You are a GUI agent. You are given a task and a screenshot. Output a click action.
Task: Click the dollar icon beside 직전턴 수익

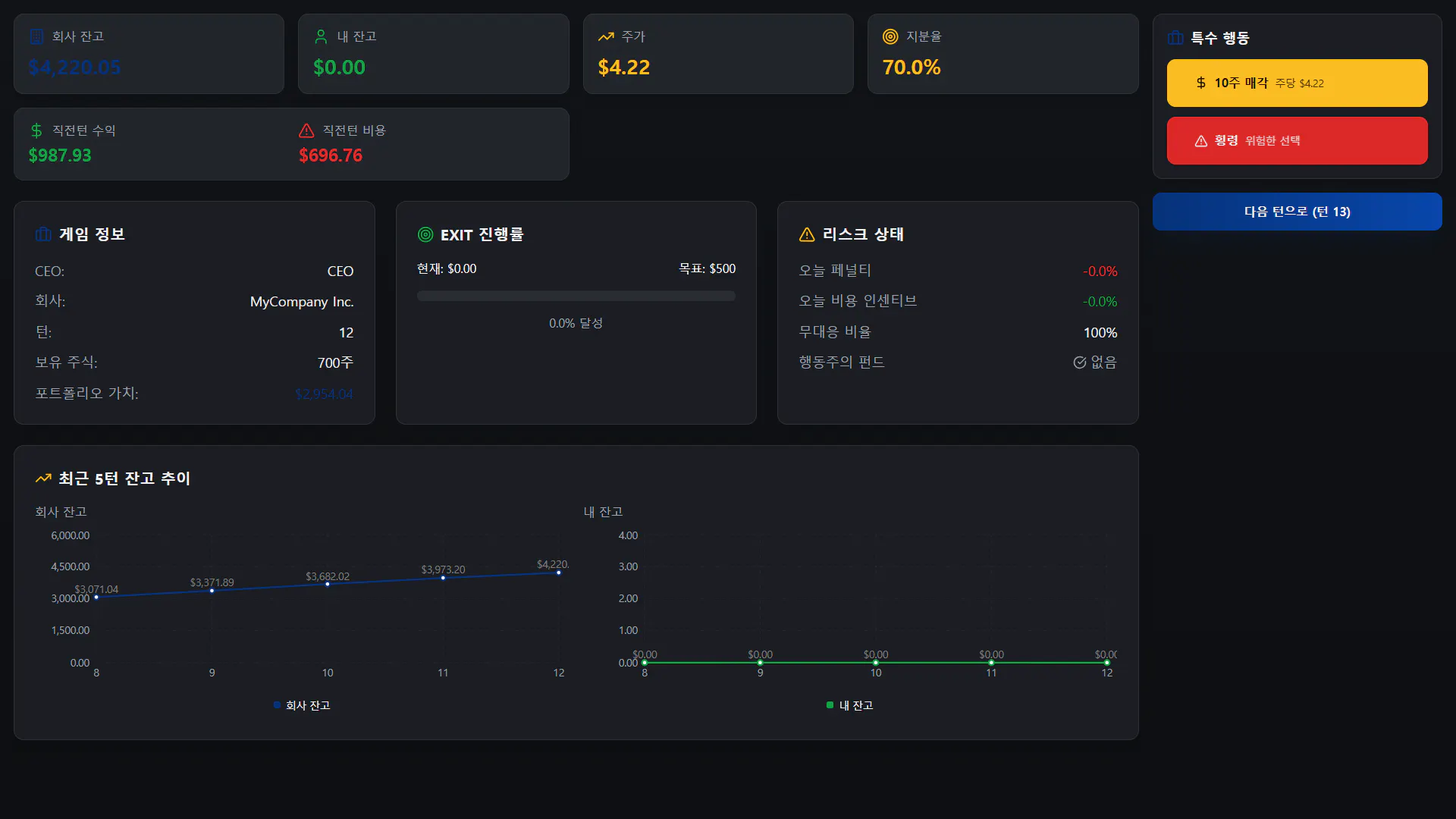36,130
